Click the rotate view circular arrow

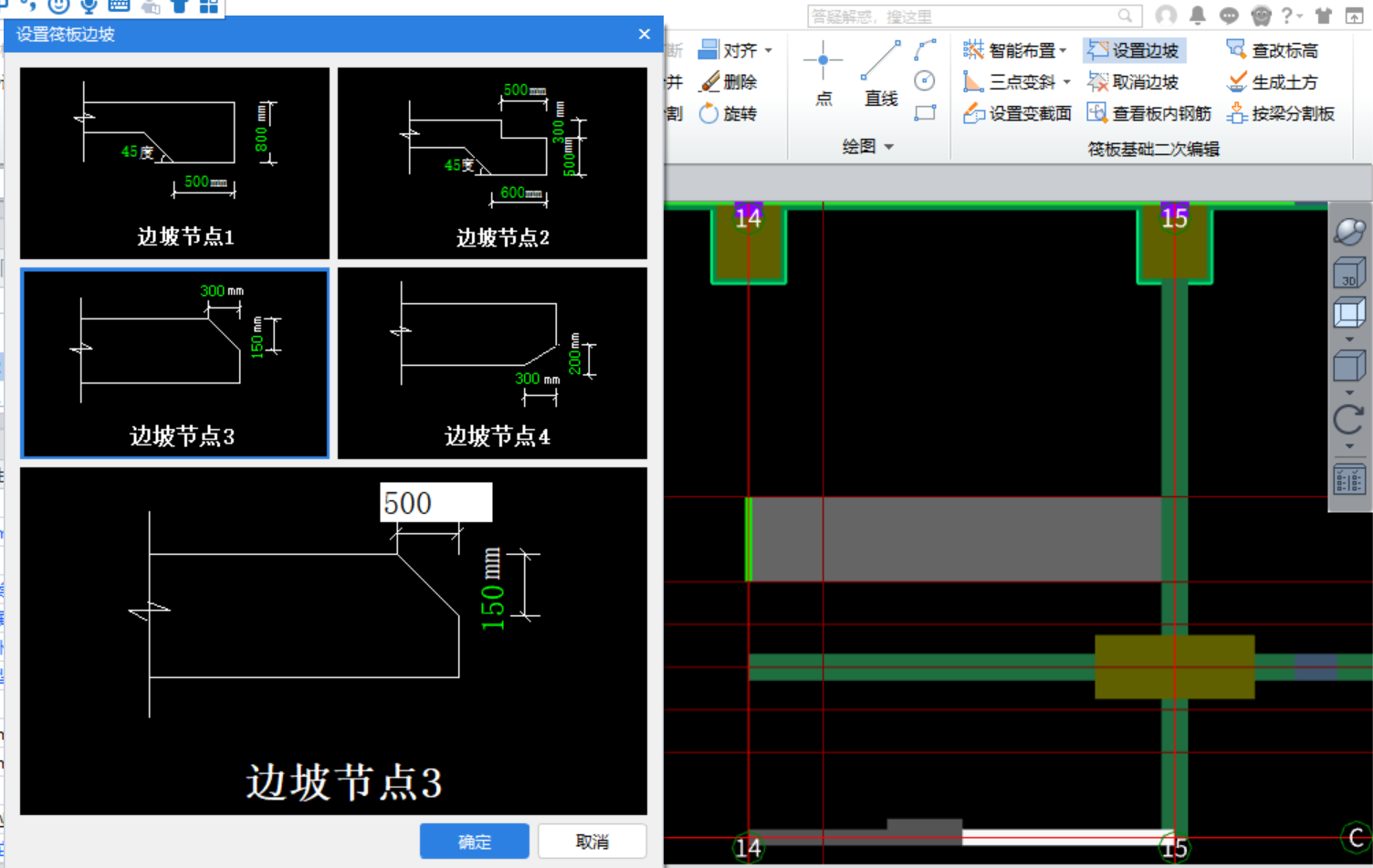(x=1349, y=420)
